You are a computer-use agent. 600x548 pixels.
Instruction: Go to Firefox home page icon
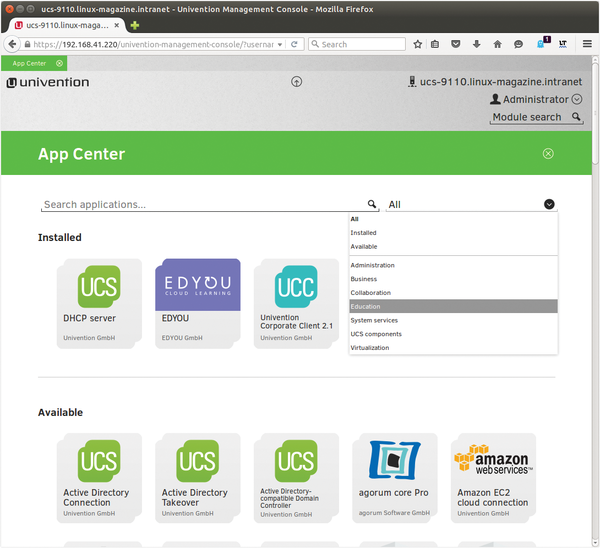tap(497, 44)
